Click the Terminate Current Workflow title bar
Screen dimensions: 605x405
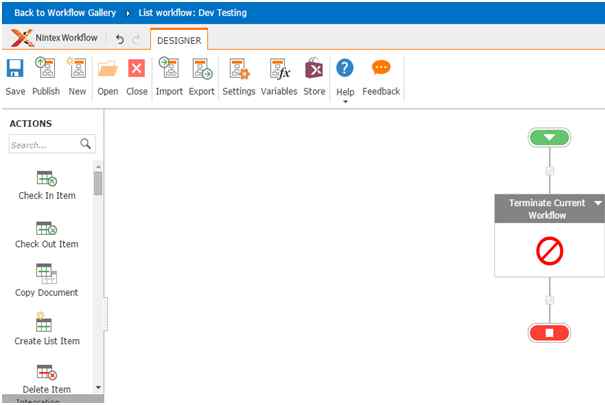[549, 209]
